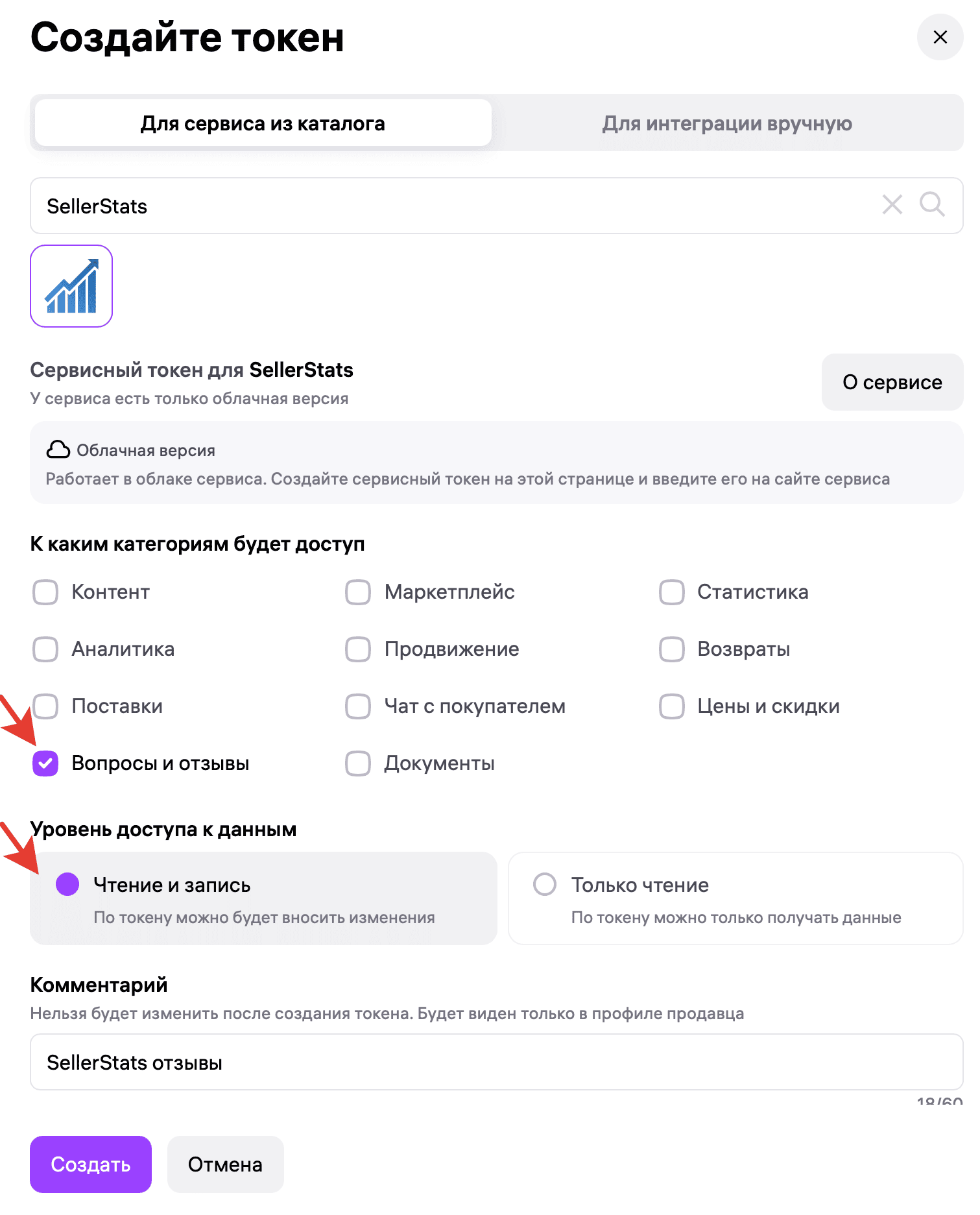Click the Создать button to create token

90,1164
